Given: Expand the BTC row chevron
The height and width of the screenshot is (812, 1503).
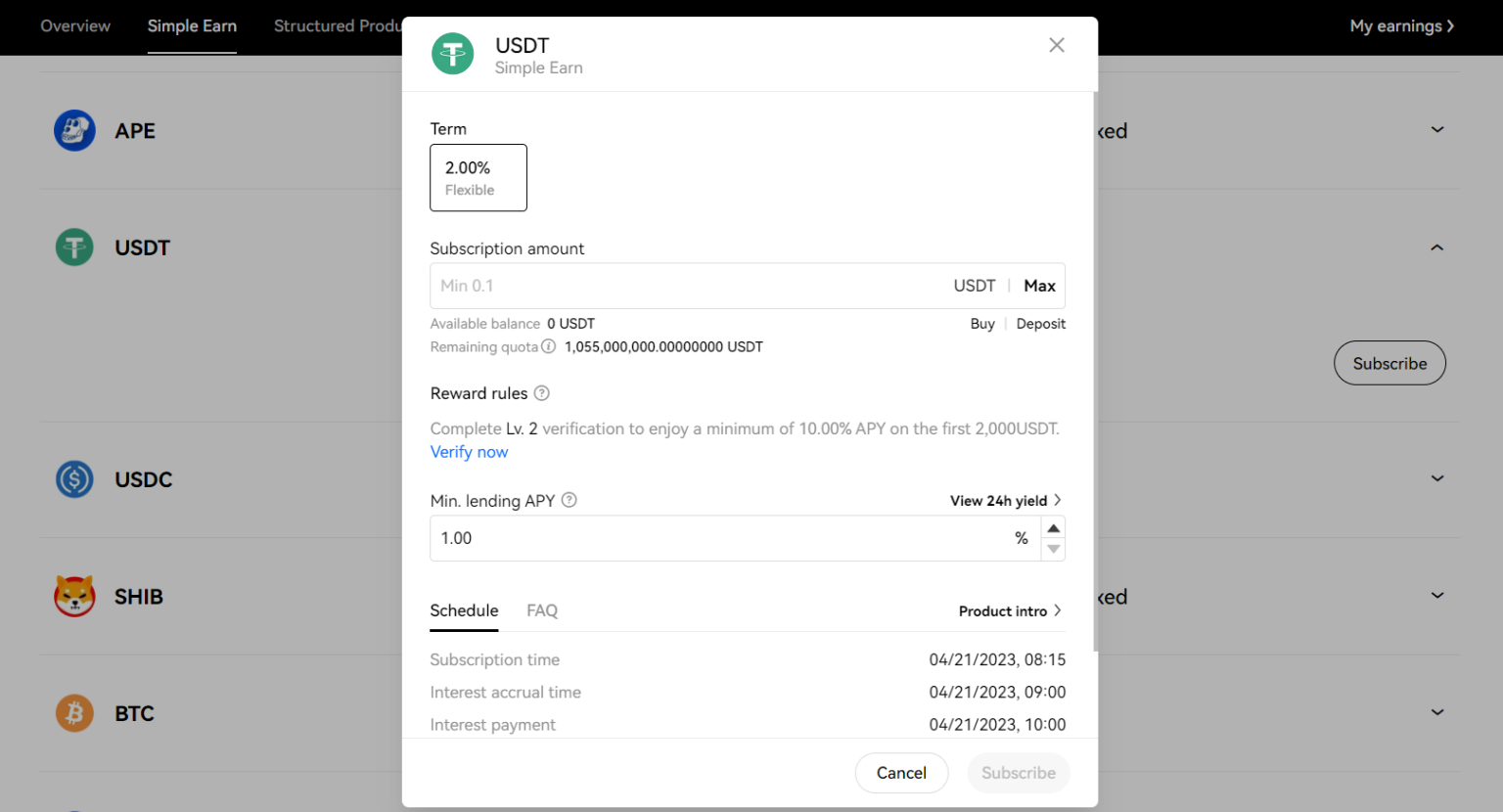Looking at the screenshot, I should coord(1436,712).
